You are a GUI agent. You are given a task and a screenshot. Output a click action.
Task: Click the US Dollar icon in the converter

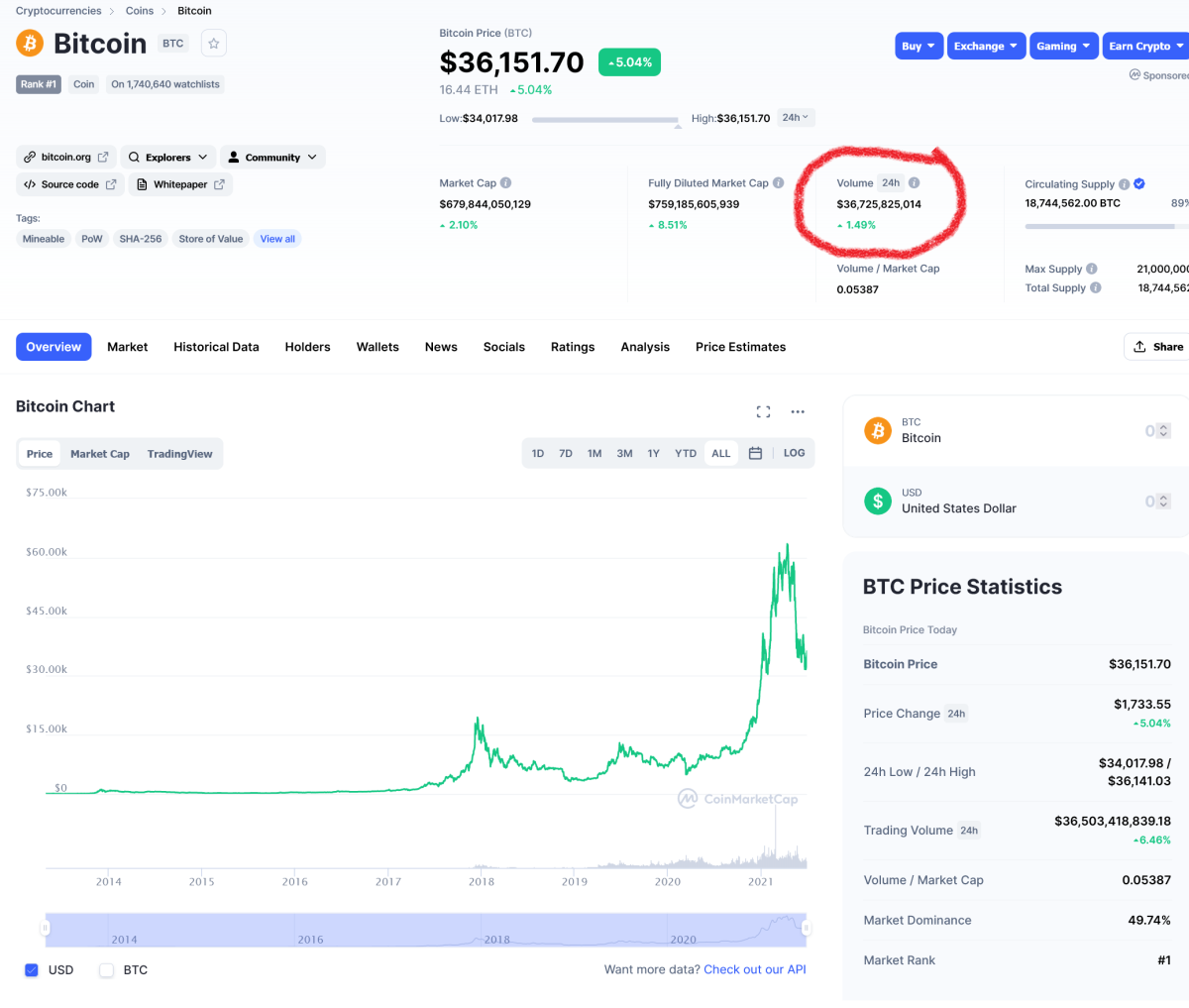click(x=878, y=501)
